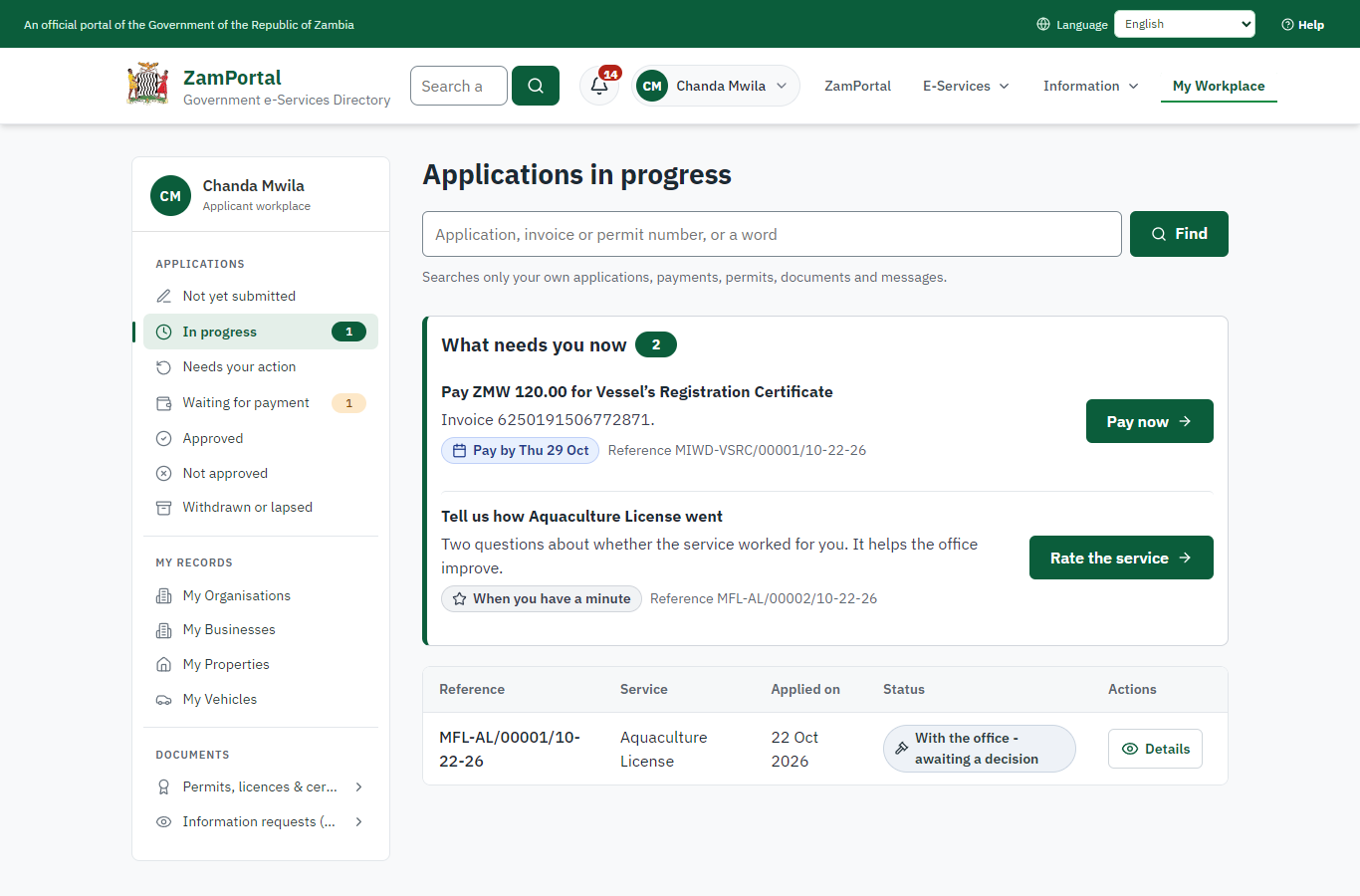Viewport: 1360px width, 896px height.
Task: Click reference MFL-AL/00001/10-22-26 cell
Action: [x=510, y=749]
